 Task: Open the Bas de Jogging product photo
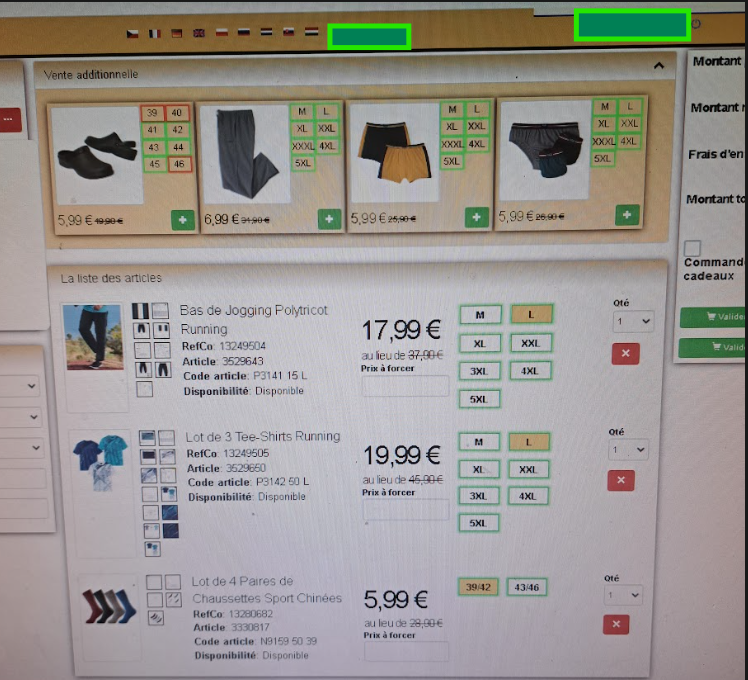(x=93, y=337)
